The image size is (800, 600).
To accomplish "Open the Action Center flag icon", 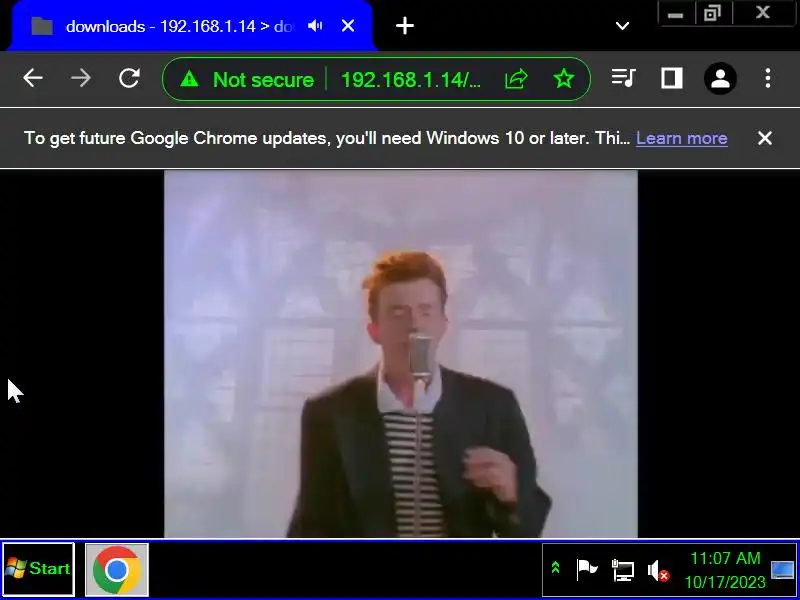I will 587,569.
